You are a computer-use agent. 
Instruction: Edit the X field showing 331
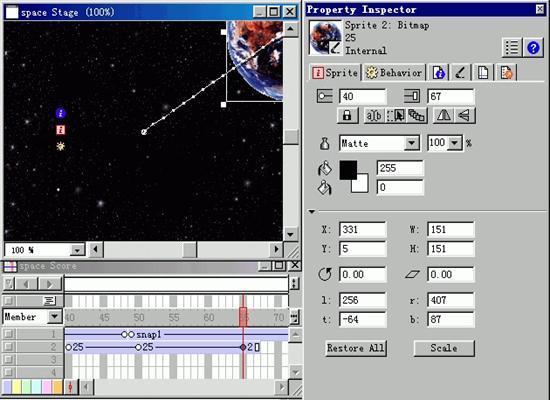tap(362, 230)
